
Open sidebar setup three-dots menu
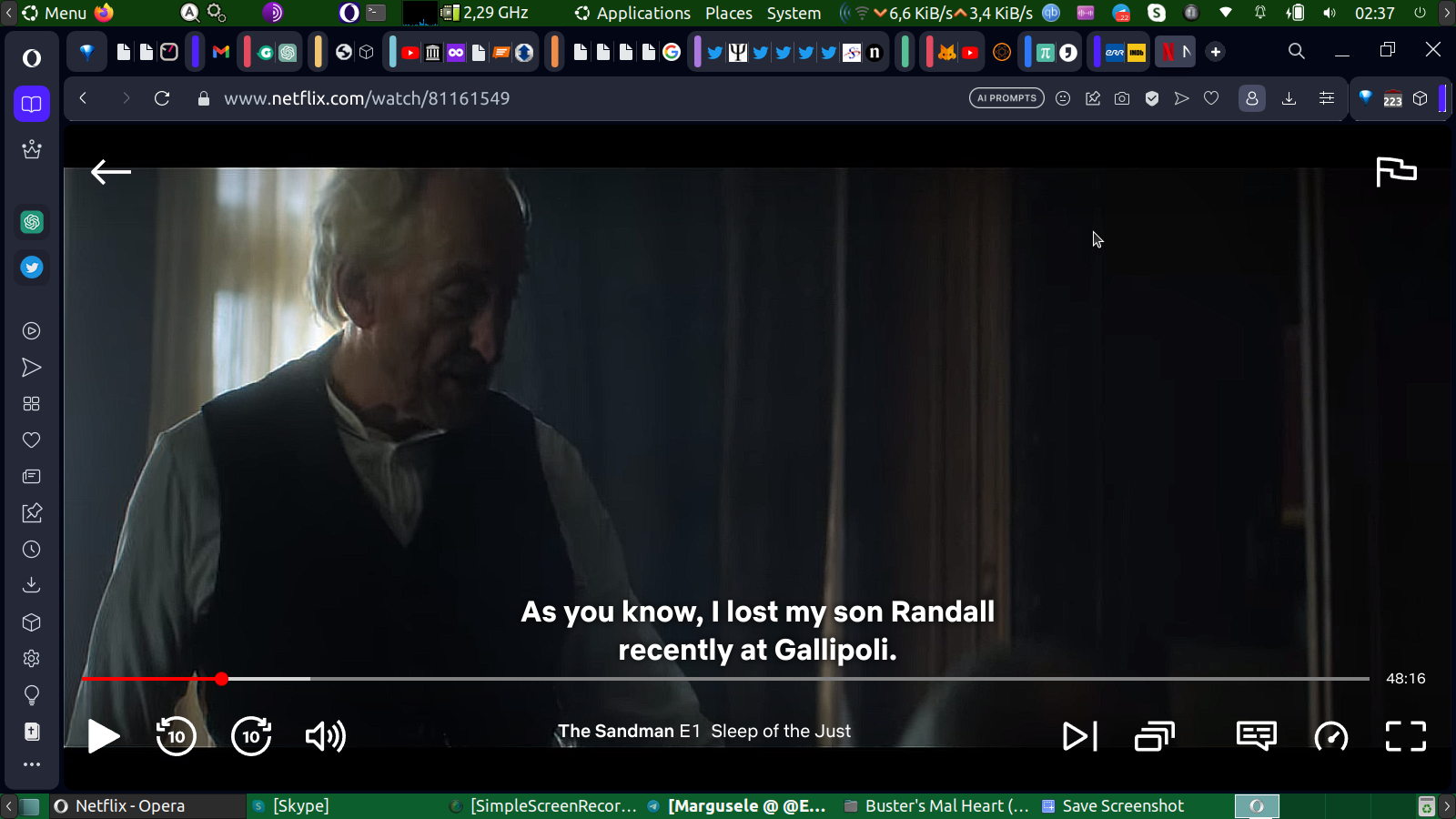pos(32,764)
